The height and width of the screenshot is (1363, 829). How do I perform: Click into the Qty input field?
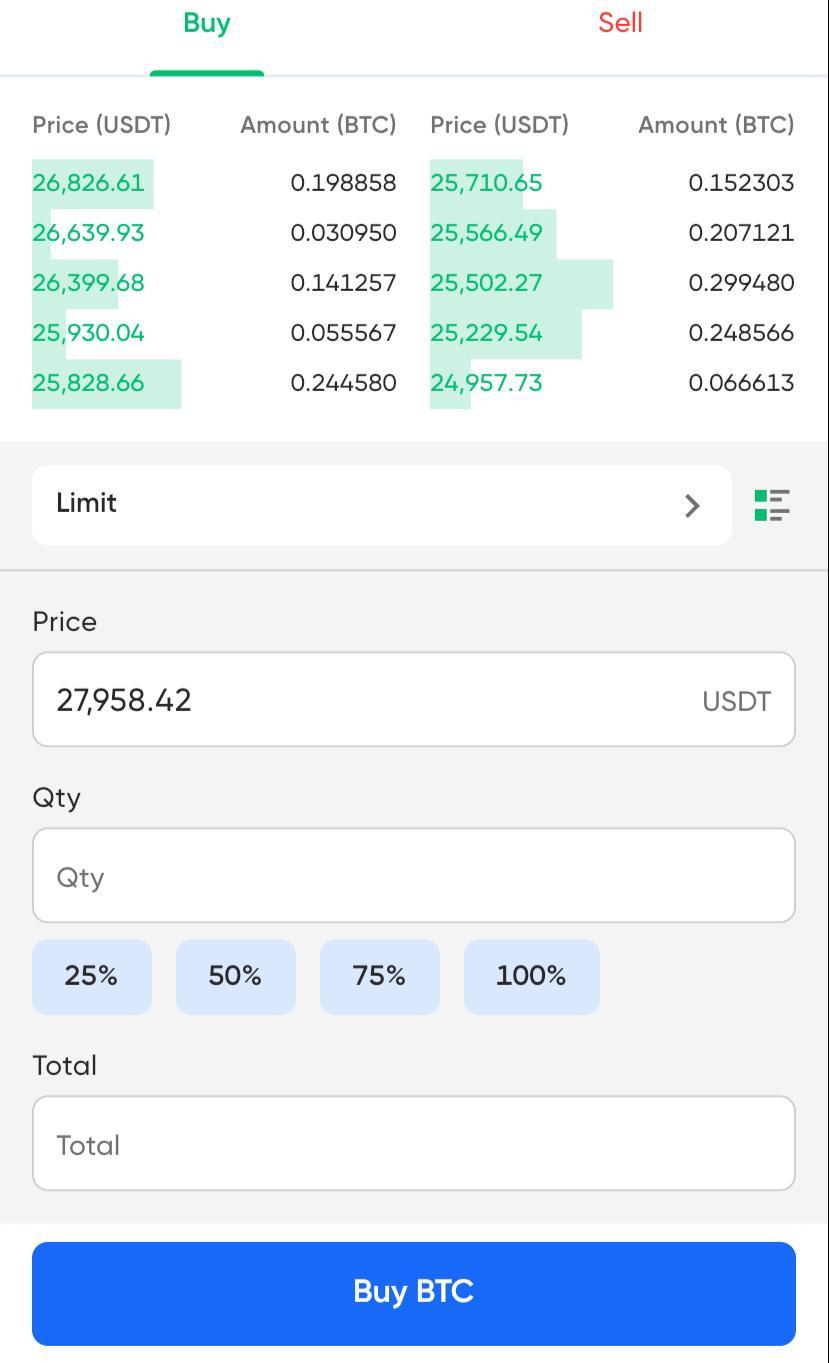413,876
